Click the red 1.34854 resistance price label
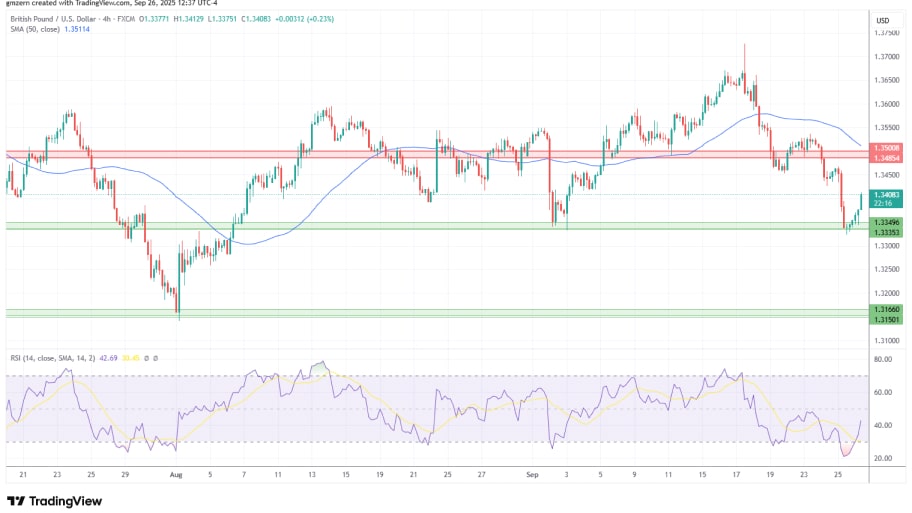 pos(886,157)
